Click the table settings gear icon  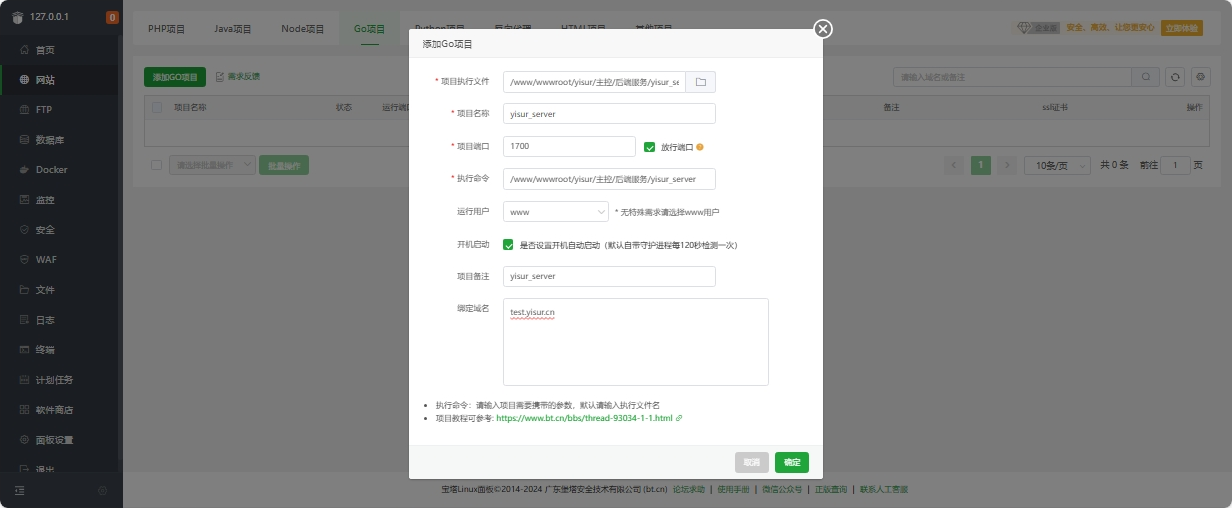point(1201,77)
